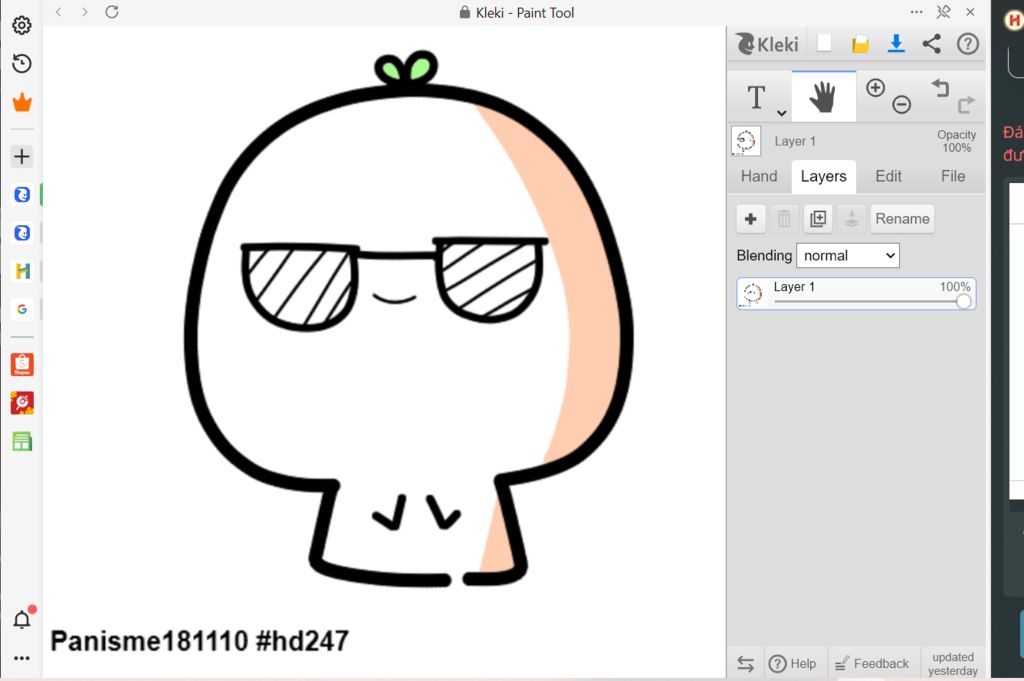
Task: Switch to the Hand tab
Action: click(x=759, y=176)
